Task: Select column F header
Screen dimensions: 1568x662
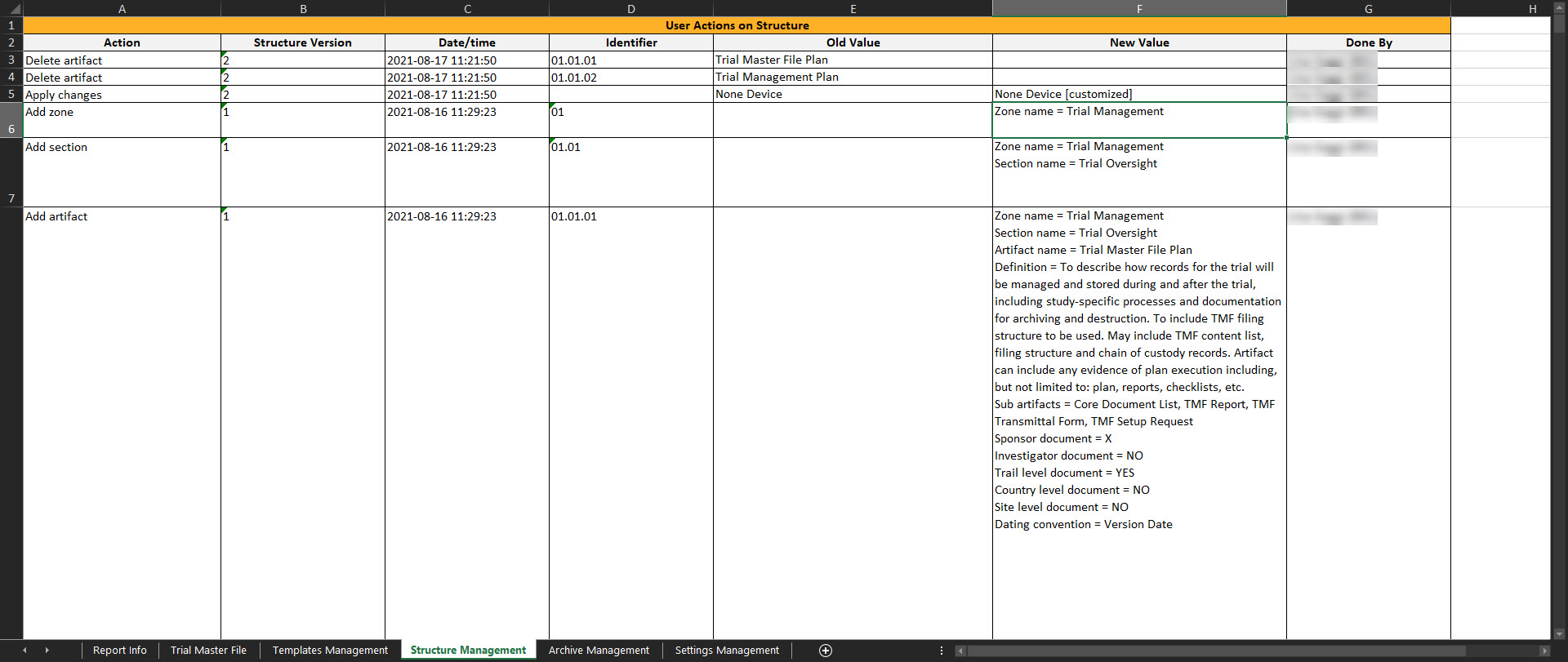Action: point(1139,9)
